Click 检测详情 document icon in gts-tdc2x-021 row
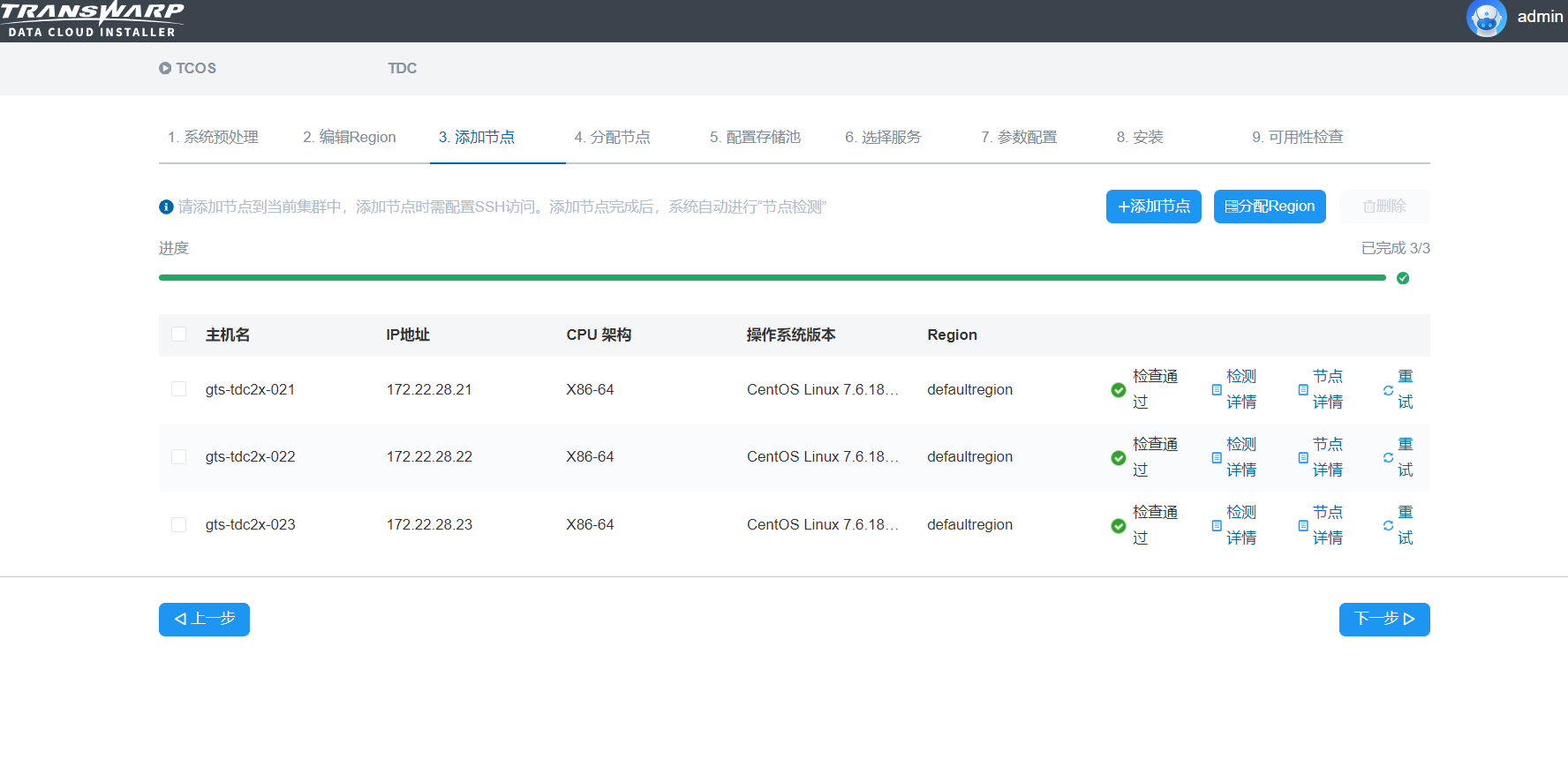 point(1217,389)
